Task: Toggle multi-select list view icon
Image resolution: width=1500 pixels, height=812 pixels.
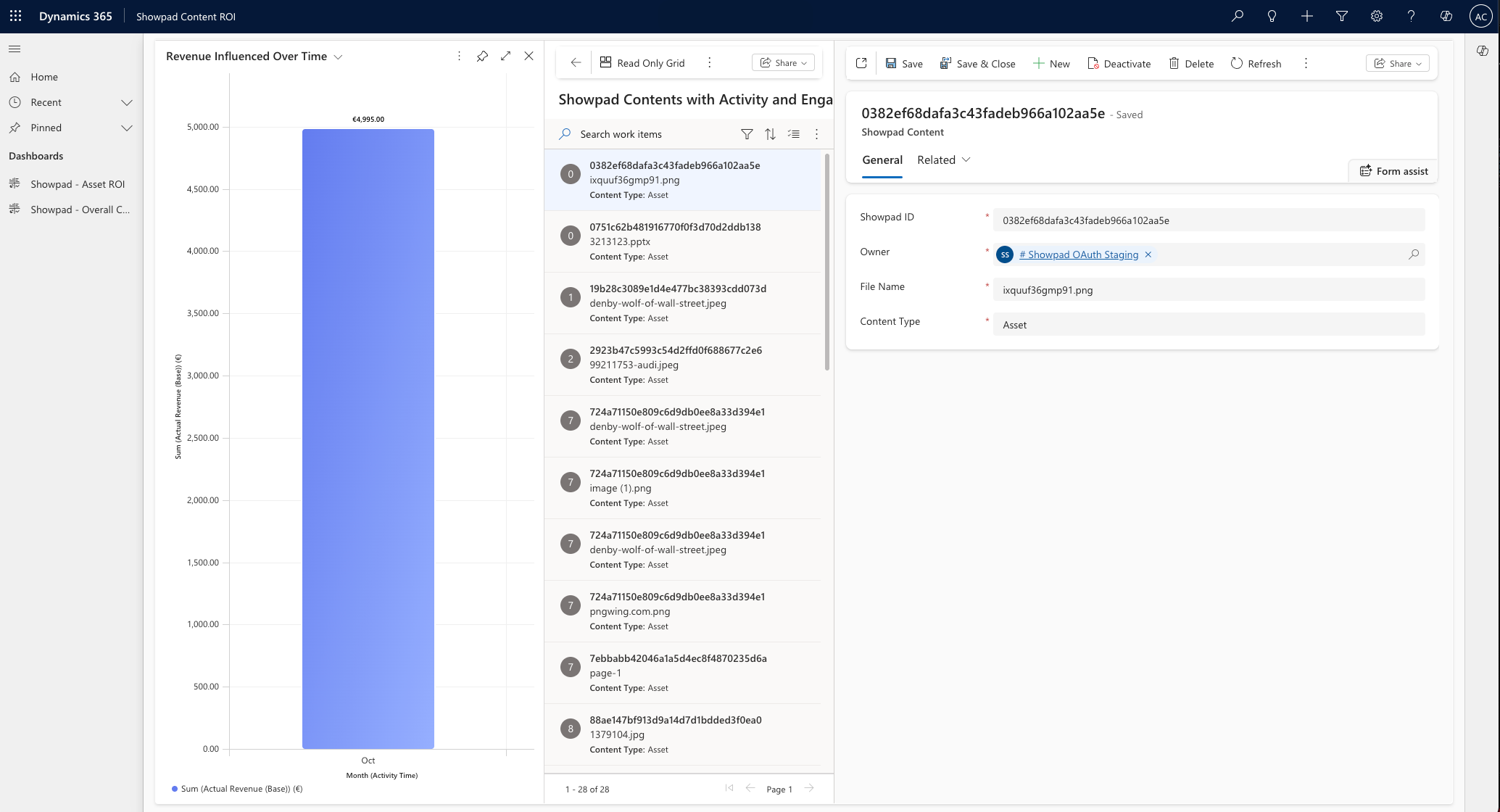Action: (x=794, y=134)
